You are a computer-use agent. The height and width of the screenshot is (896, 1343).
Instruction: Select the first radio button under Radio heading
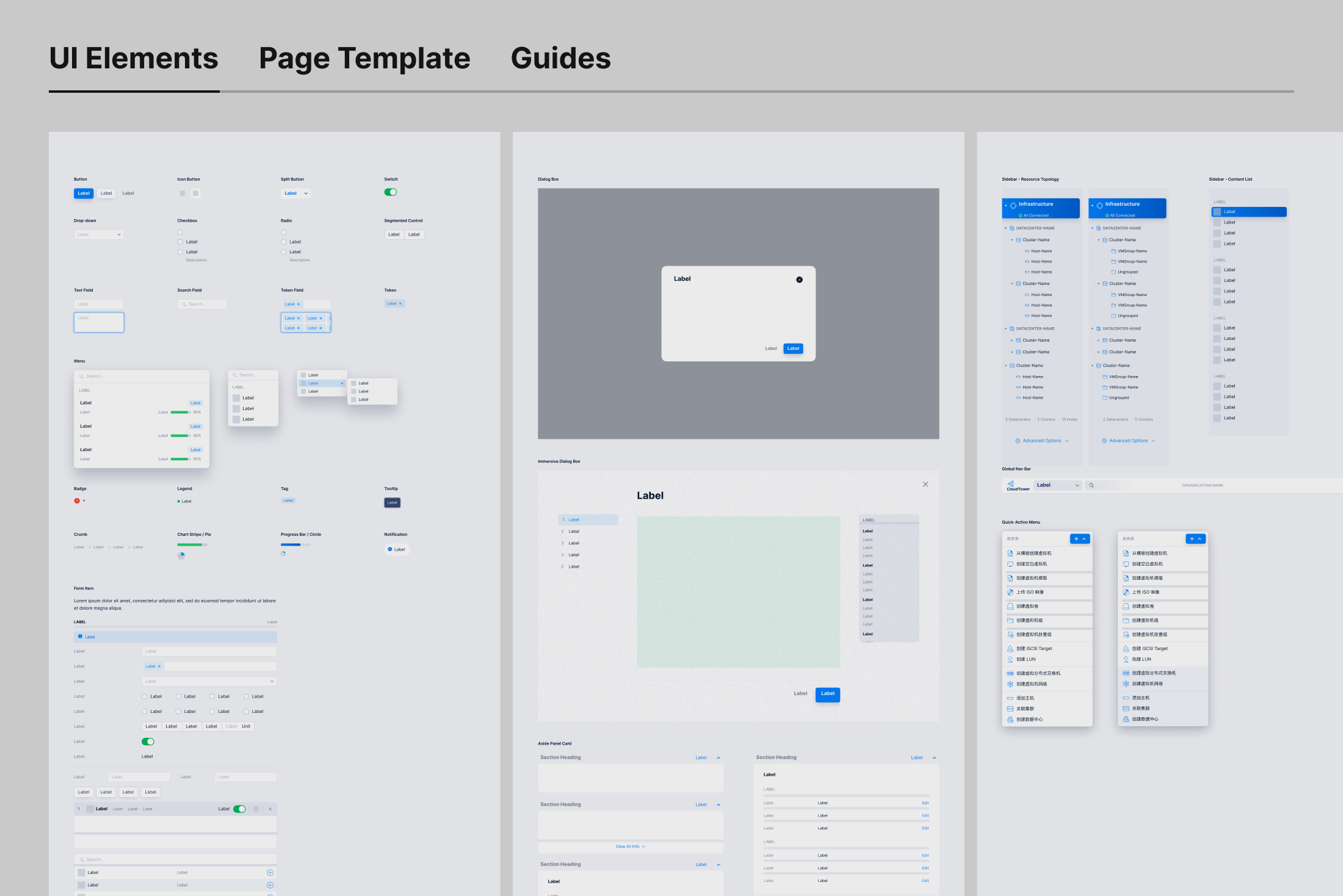tap(284, 233)
